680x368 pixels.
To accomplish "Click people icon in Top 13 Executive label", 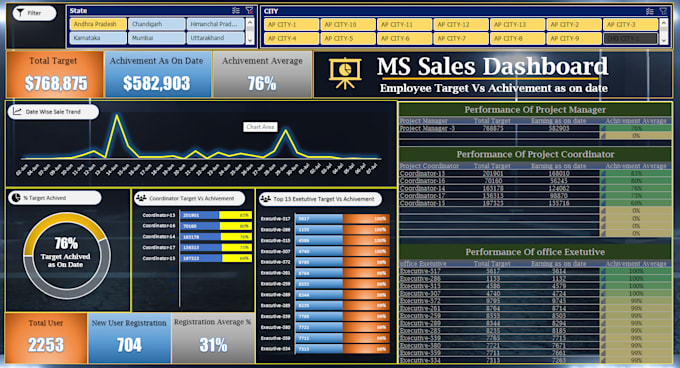I will pyautogui.click(x=265, y=199).
